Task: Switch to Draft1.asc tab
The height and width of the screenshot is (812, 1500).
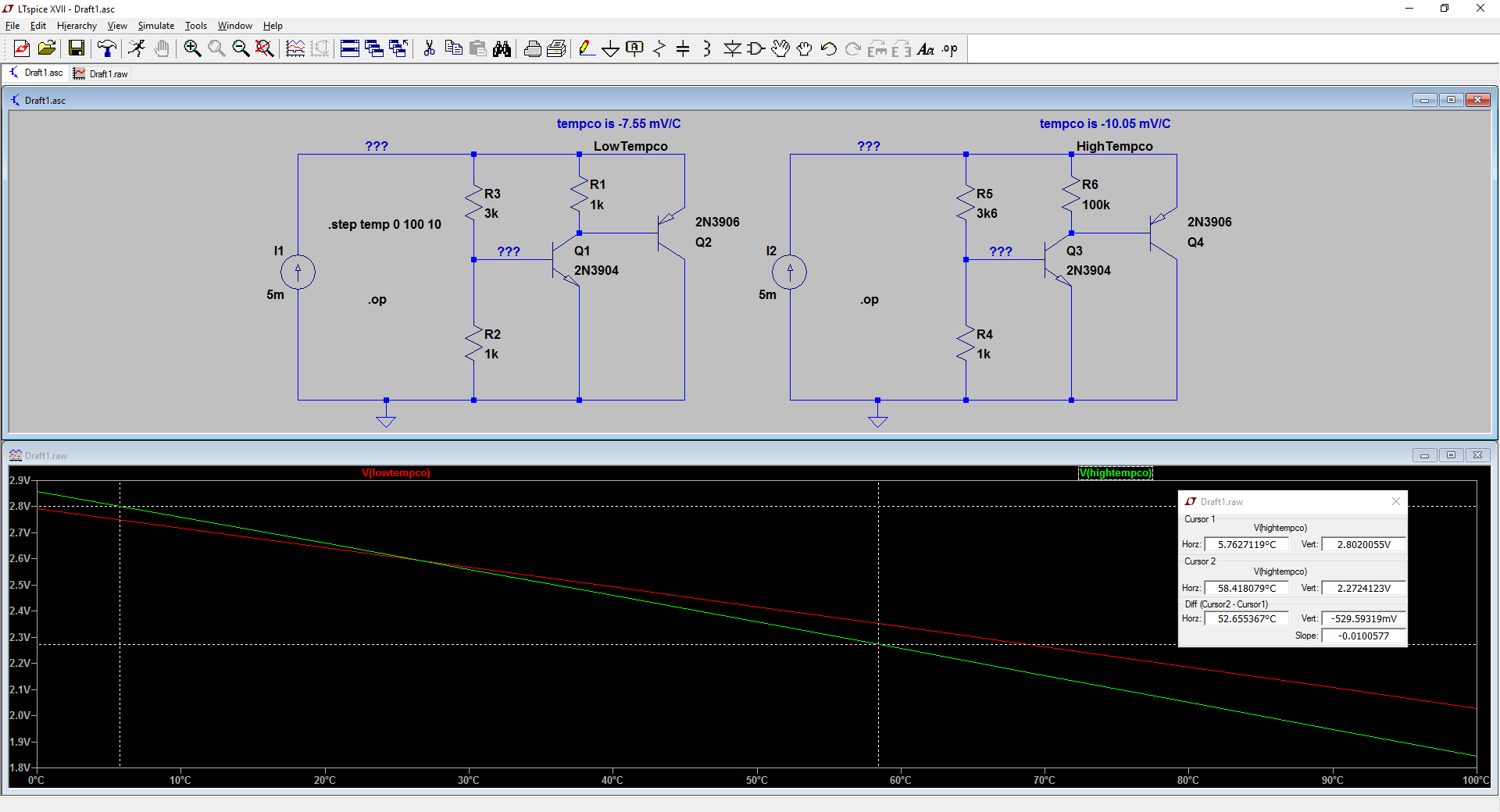Action: click(36, 73)
